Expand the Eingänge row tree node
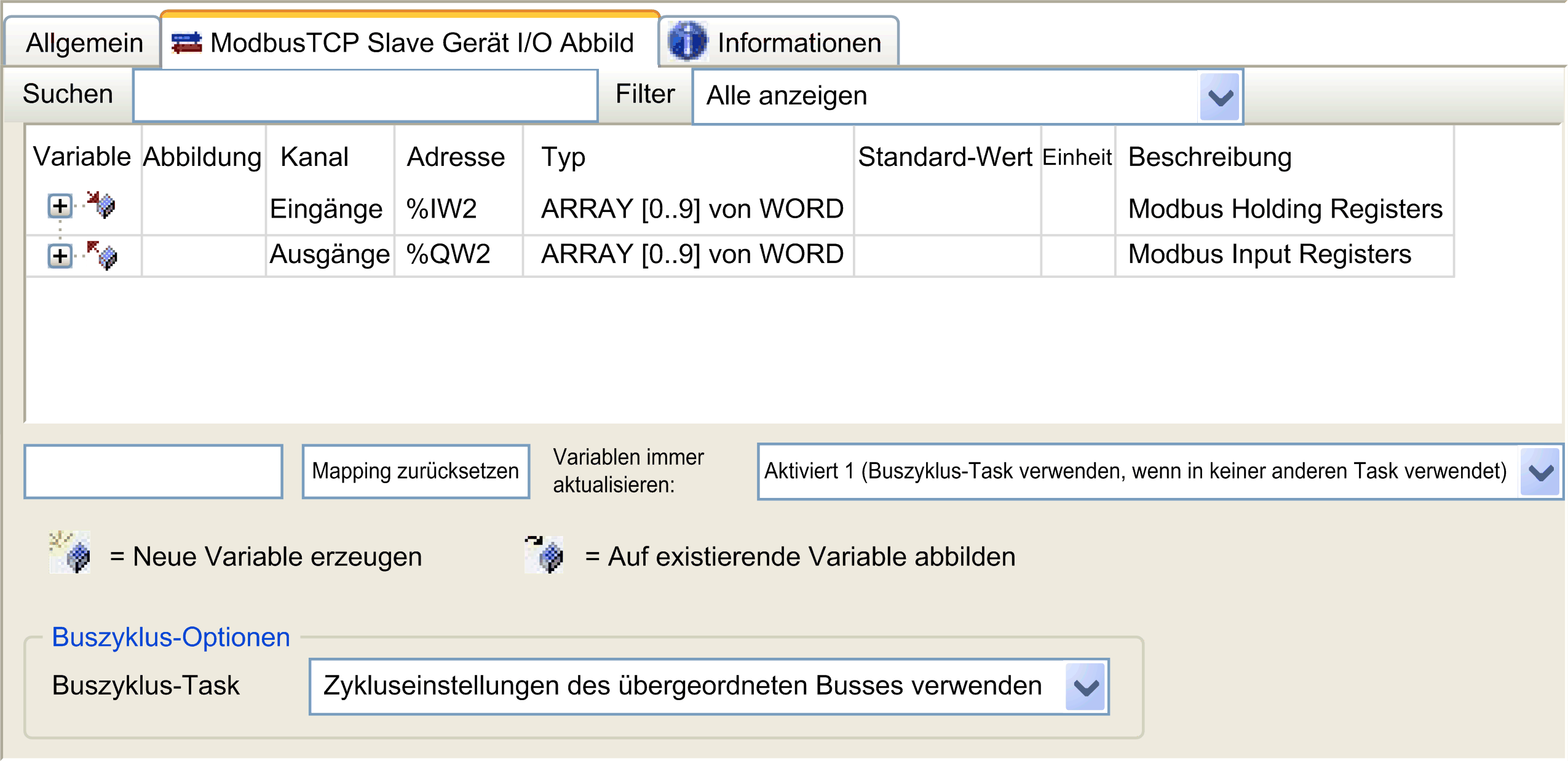The image size is (1568, 761). pyautogui.click(x=60, y=206)
